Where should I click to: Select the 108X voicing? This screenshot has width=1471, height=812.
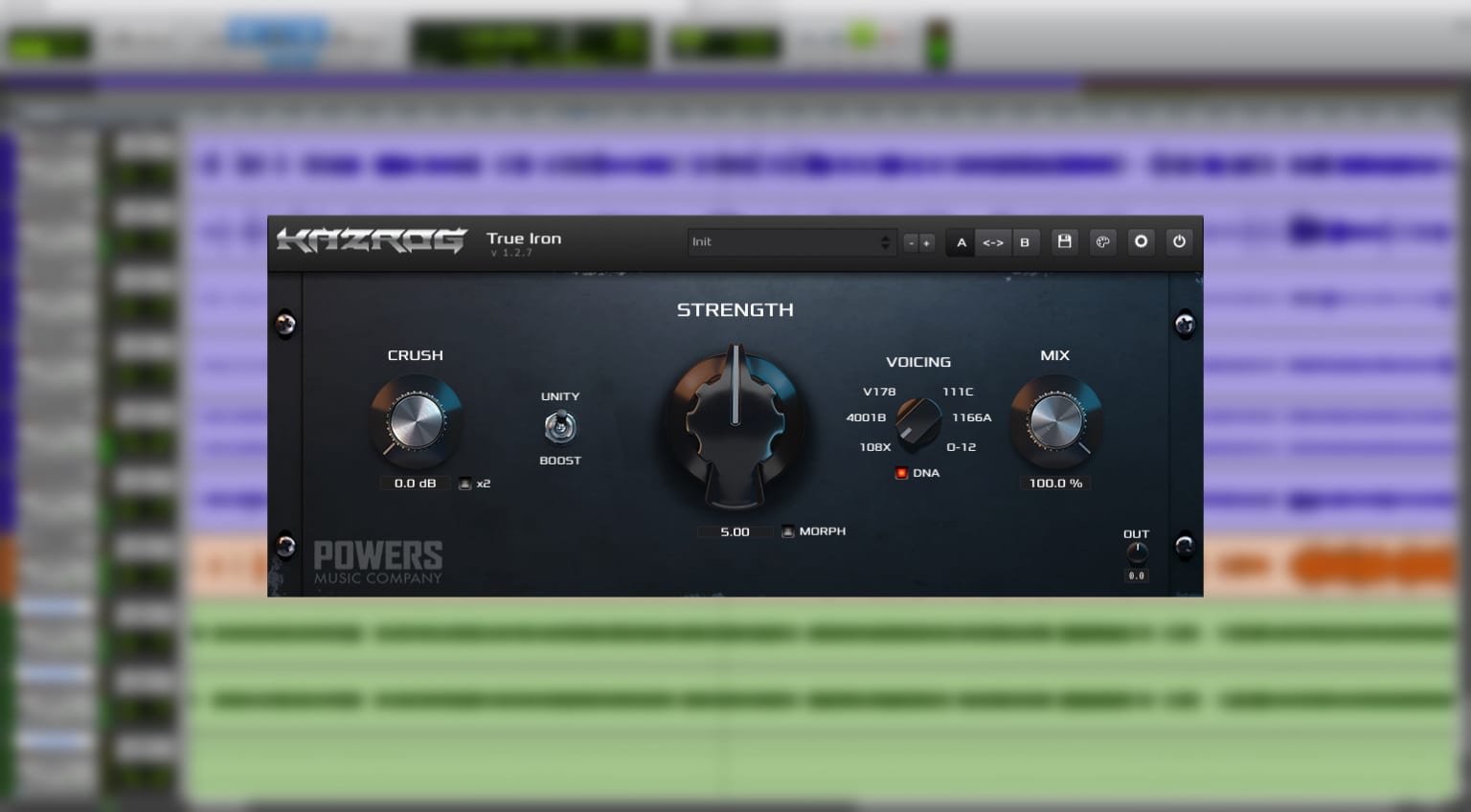coord(875,447)
